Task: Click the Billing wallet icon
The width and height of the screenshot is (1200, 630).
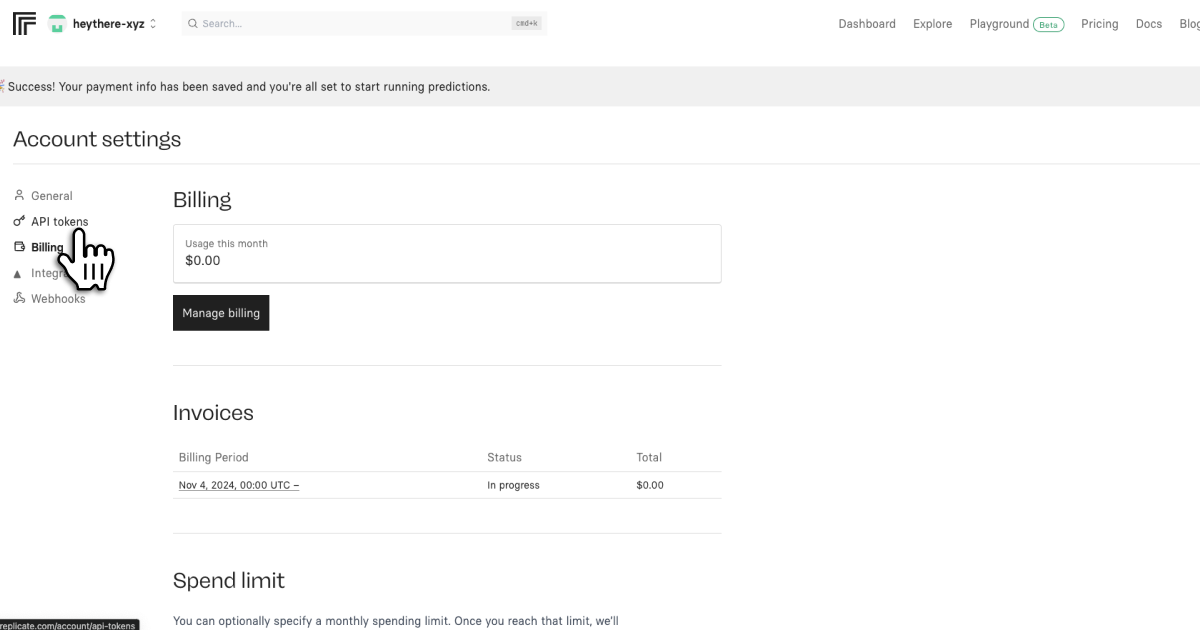Action: pos(19,247)
